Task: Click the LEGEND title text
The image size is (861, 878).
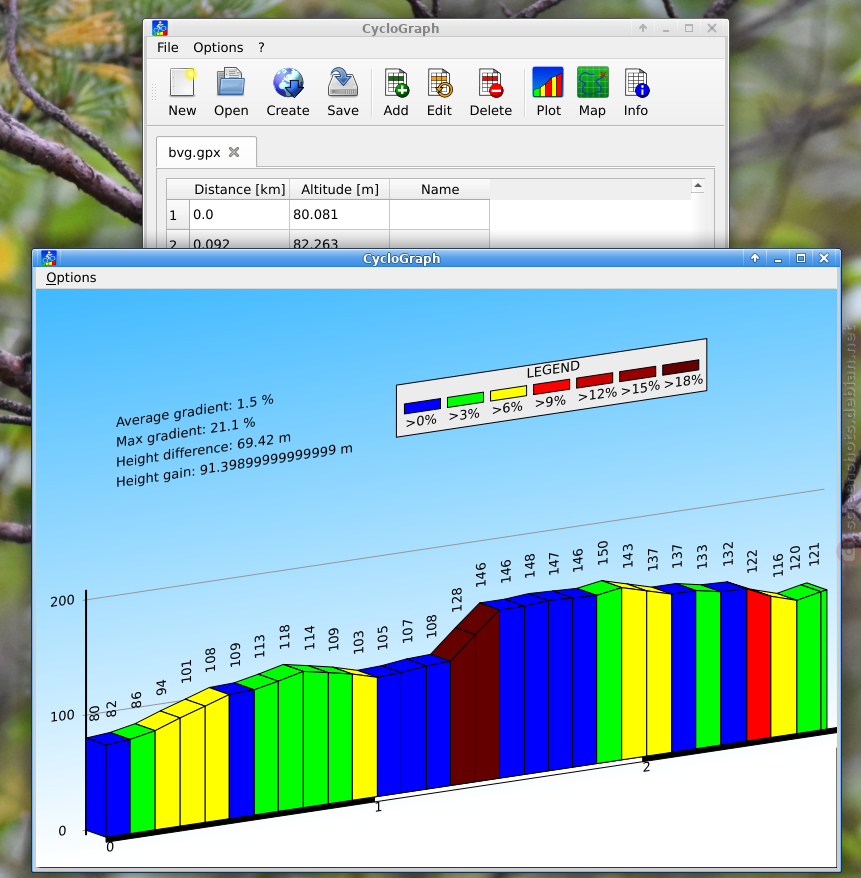Action: [x=553, y=370]
